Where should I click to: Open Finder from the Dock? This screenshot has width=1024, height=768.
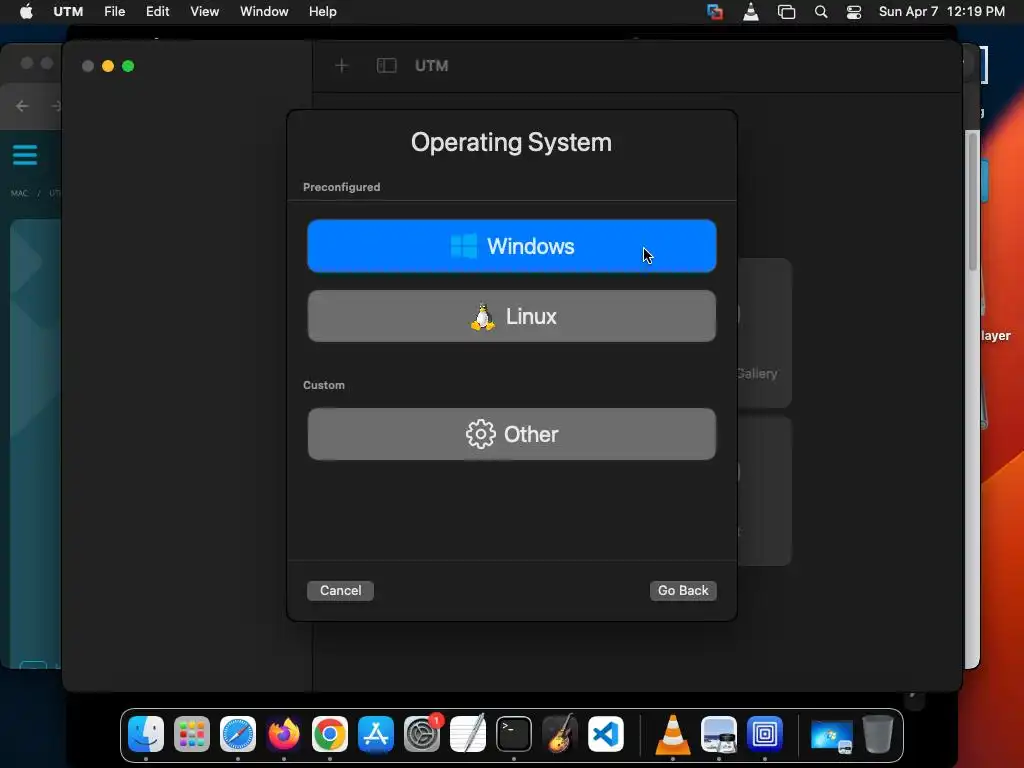click(x=146, y=734)
